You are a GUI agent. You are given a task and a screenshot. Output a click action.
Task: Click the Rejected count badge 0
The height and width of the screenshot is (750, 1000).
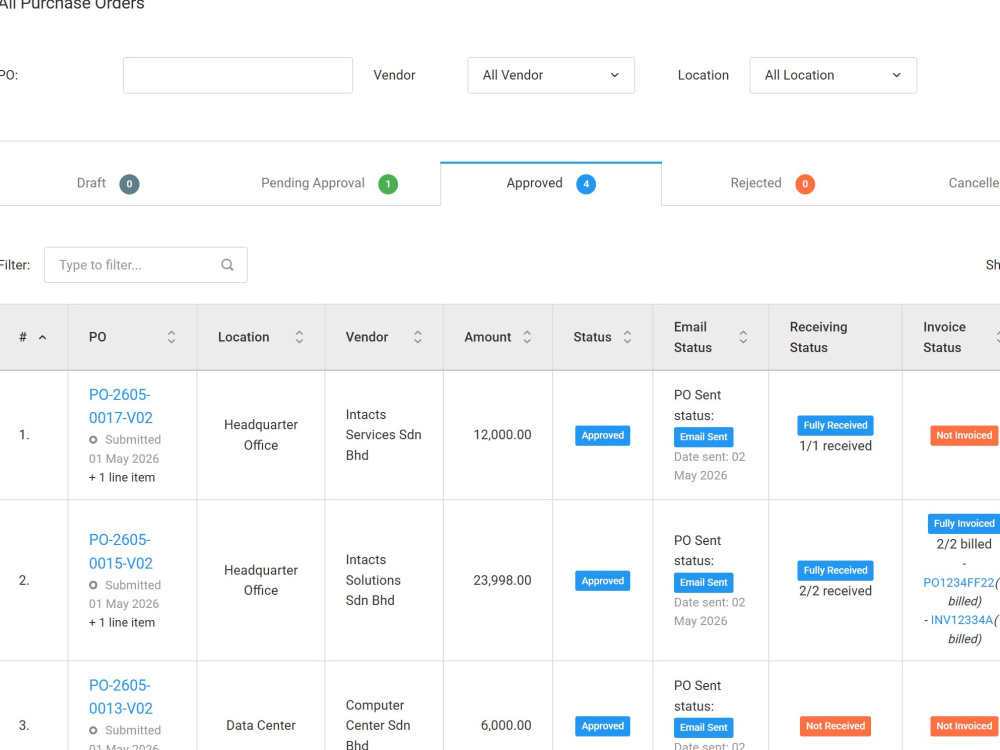point(805,184)
